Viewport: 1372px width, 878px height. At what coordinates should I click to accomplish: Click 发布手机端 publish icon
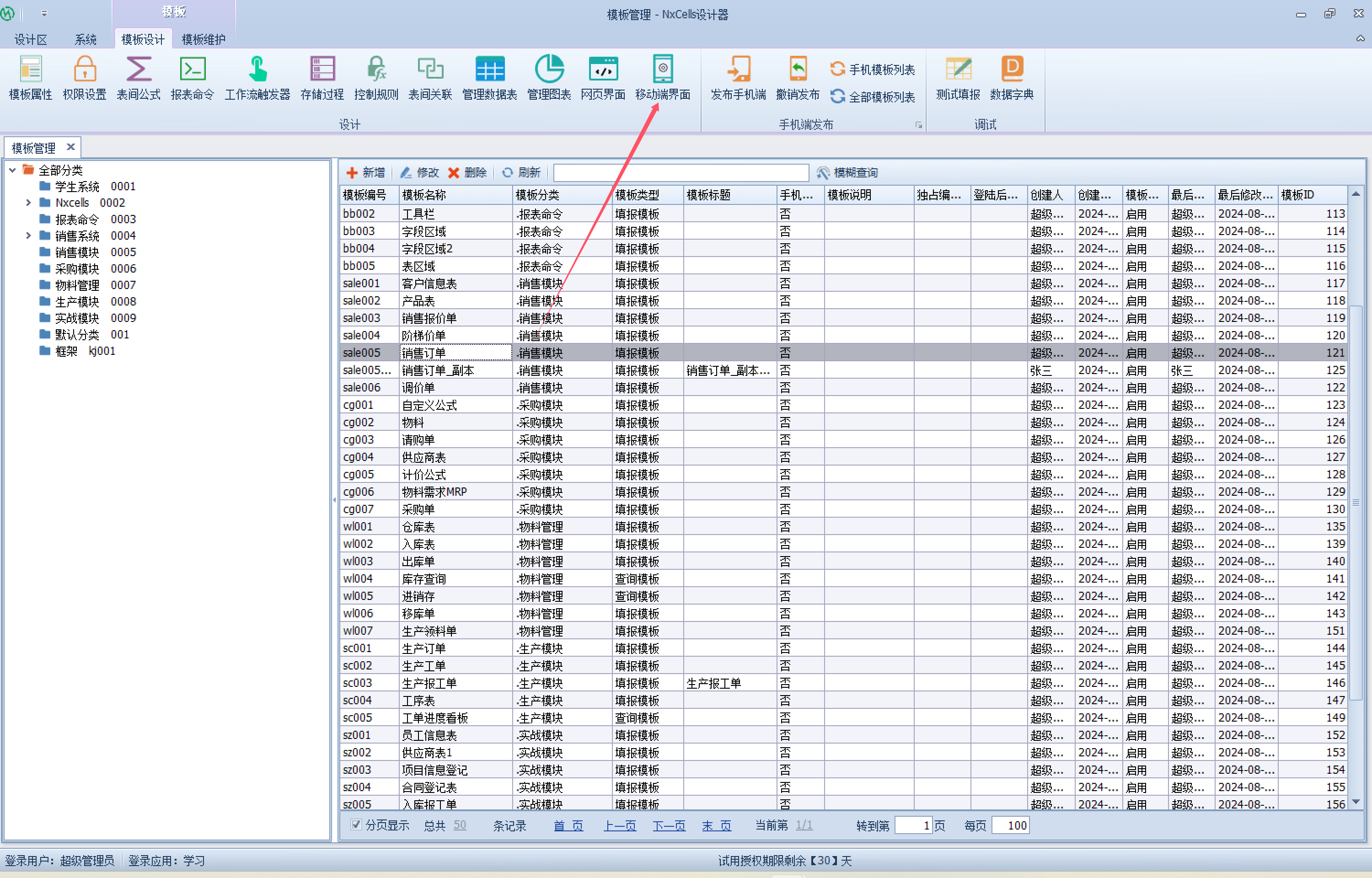pyautogui.click(x=738, y=70)
